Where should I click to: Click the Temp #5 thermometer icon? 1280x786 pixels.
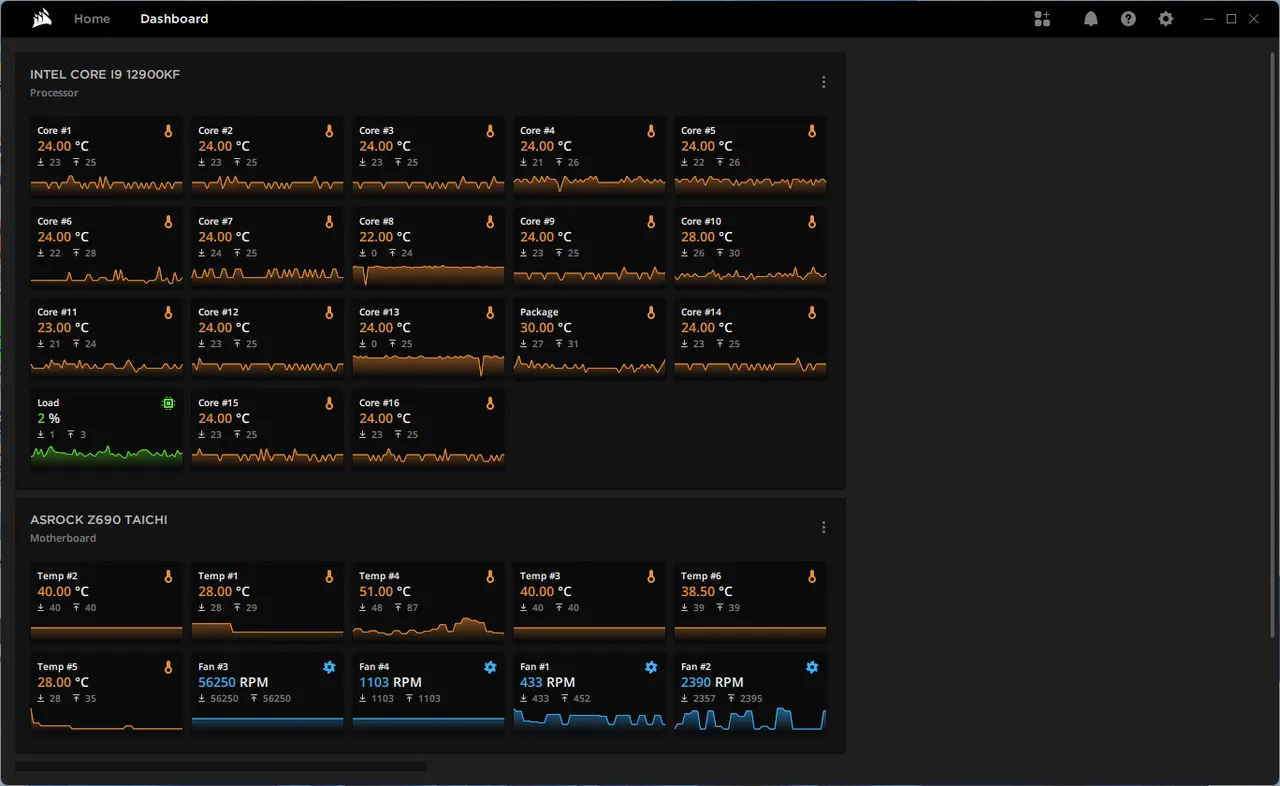(x=168, y=667)
